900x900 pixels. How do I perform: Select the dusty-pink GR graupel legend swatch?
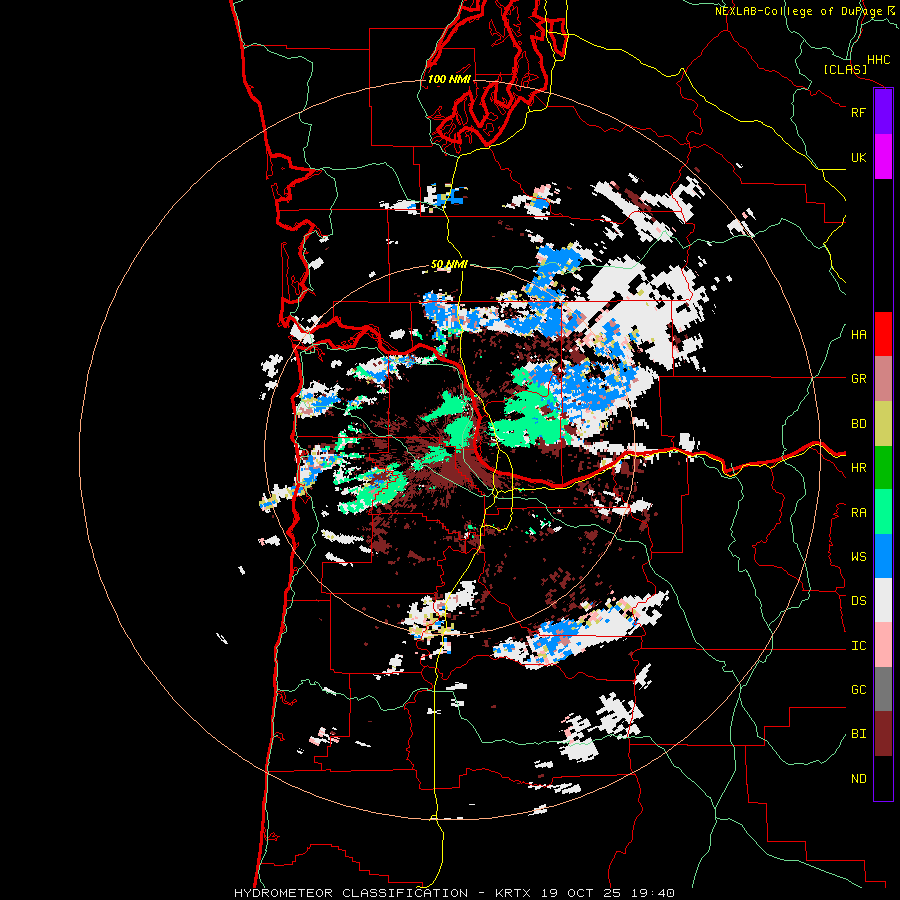(883, 379)
